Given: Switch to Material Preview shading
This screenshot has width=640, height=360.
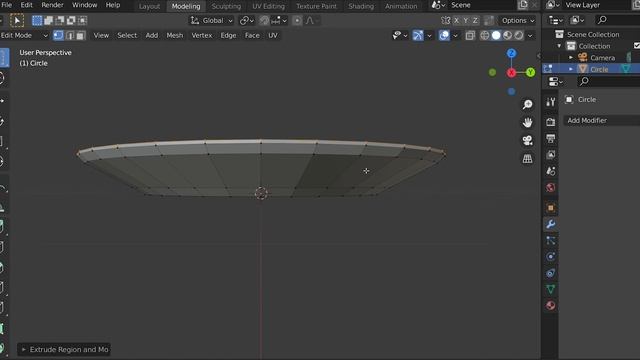Looking at the screenshot, I should [x=507, y=36].
